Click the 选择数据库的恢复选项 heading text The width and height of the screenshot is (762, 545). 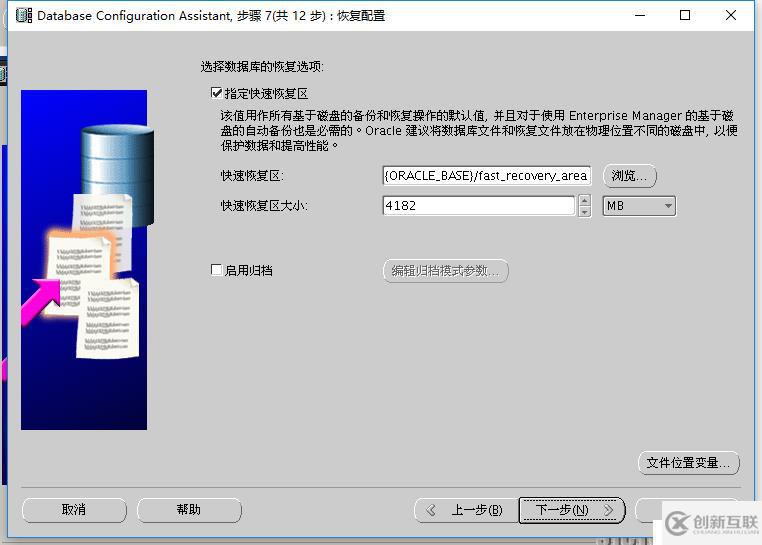(262, 67)
